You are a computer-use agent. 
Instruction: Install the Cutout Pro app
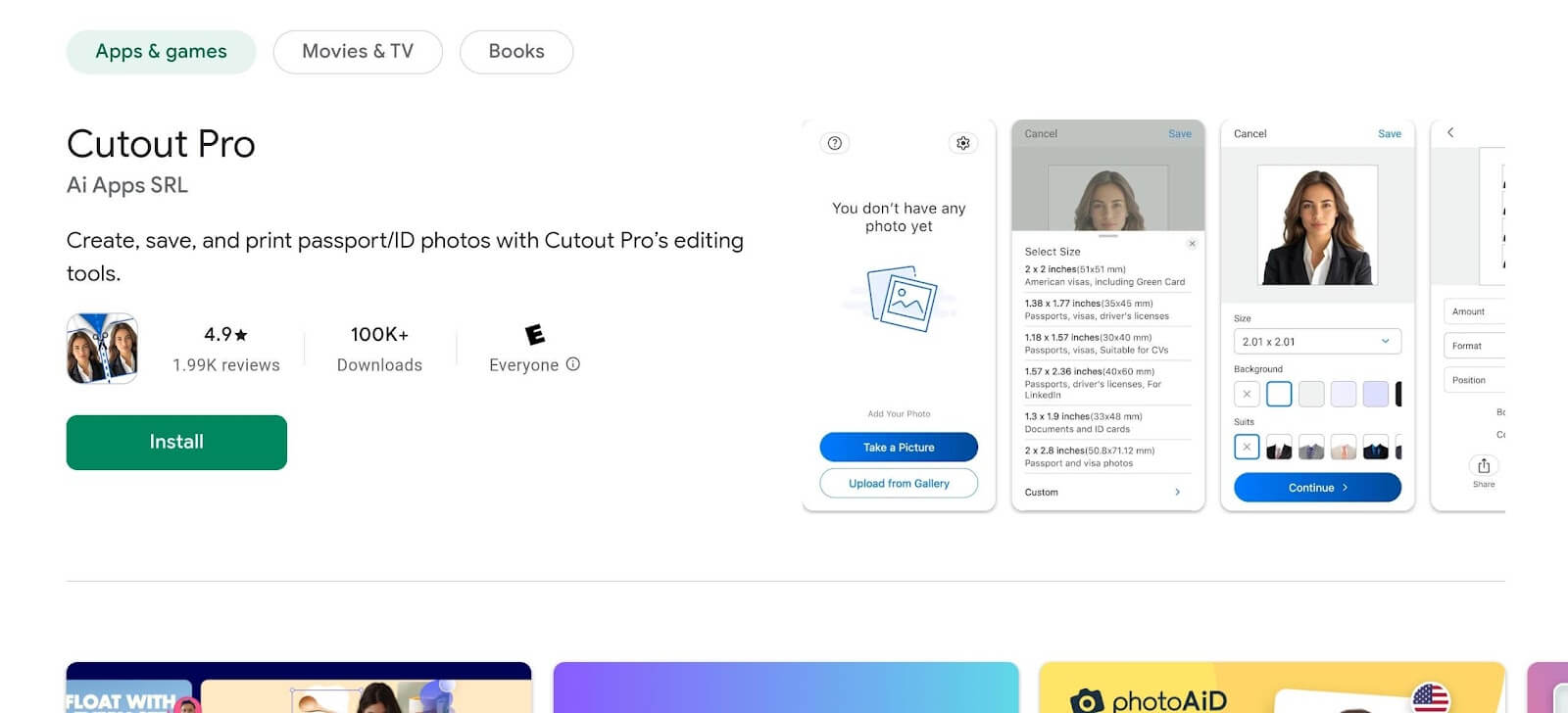(x=176, y=443)
